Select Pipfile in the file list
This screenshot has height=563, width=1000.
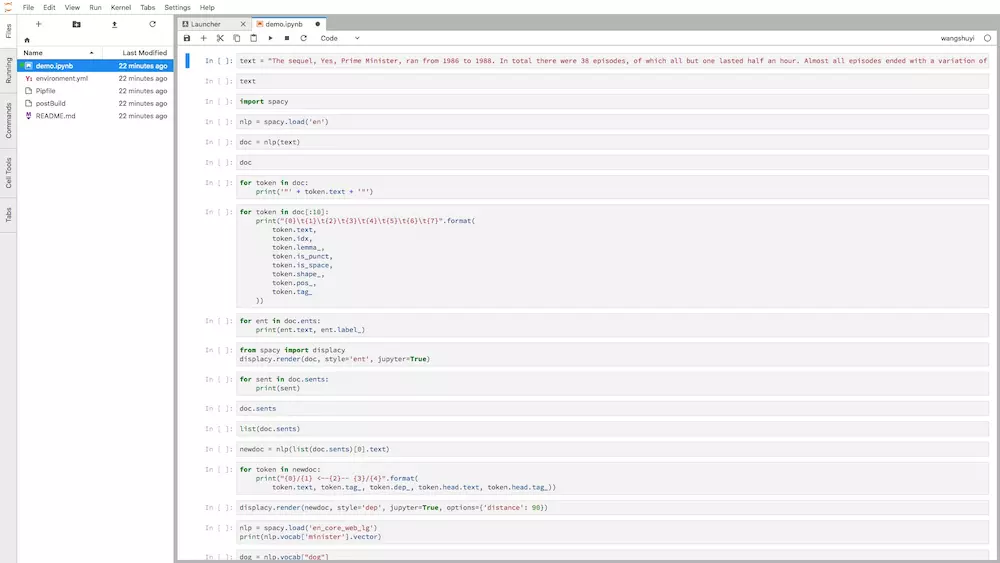coord(96,91)
